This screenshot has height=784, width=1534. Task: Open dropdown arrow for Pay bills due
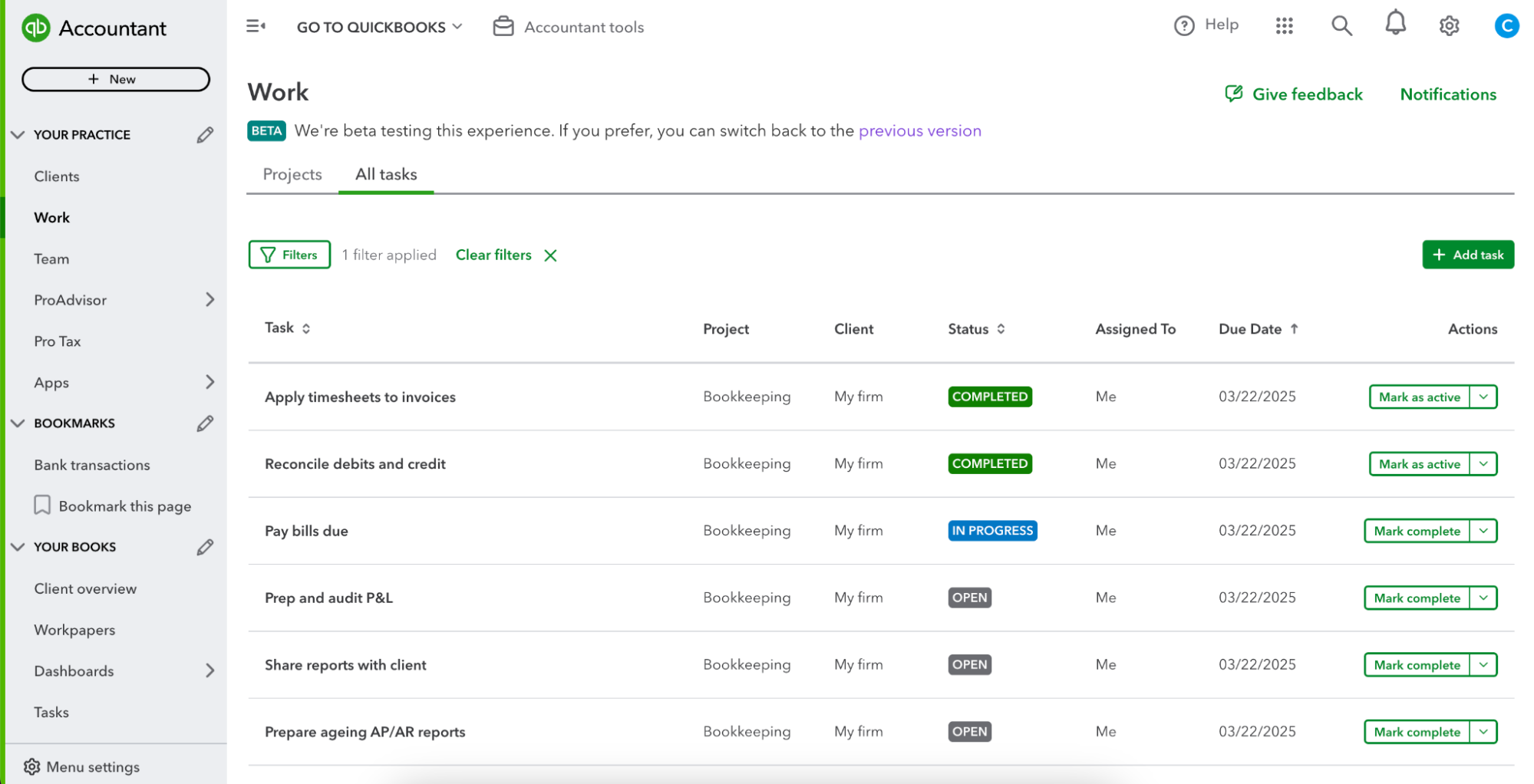tap(1483, 531)
